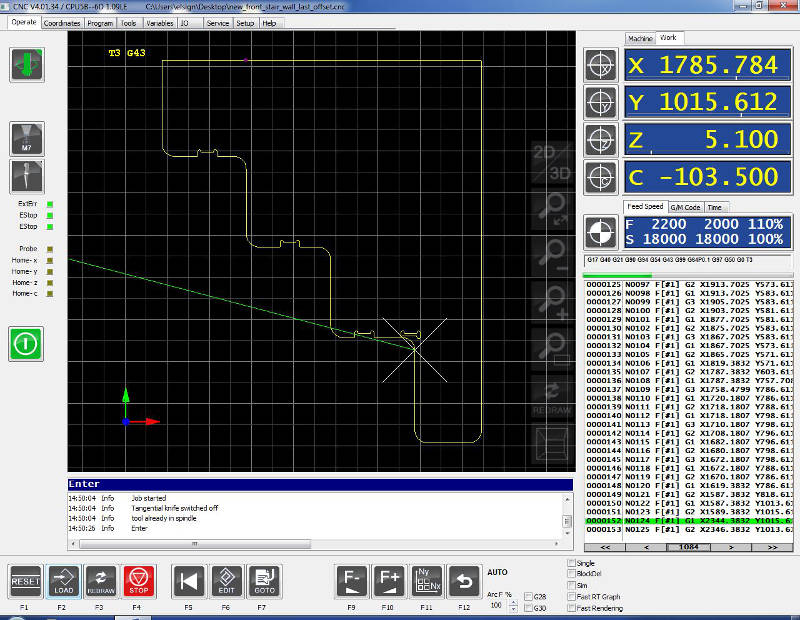Image resolution: width=800 pixels, height=620 pixels.
Task: Jump to first G-code line with << button
Action: click(604, 548)
